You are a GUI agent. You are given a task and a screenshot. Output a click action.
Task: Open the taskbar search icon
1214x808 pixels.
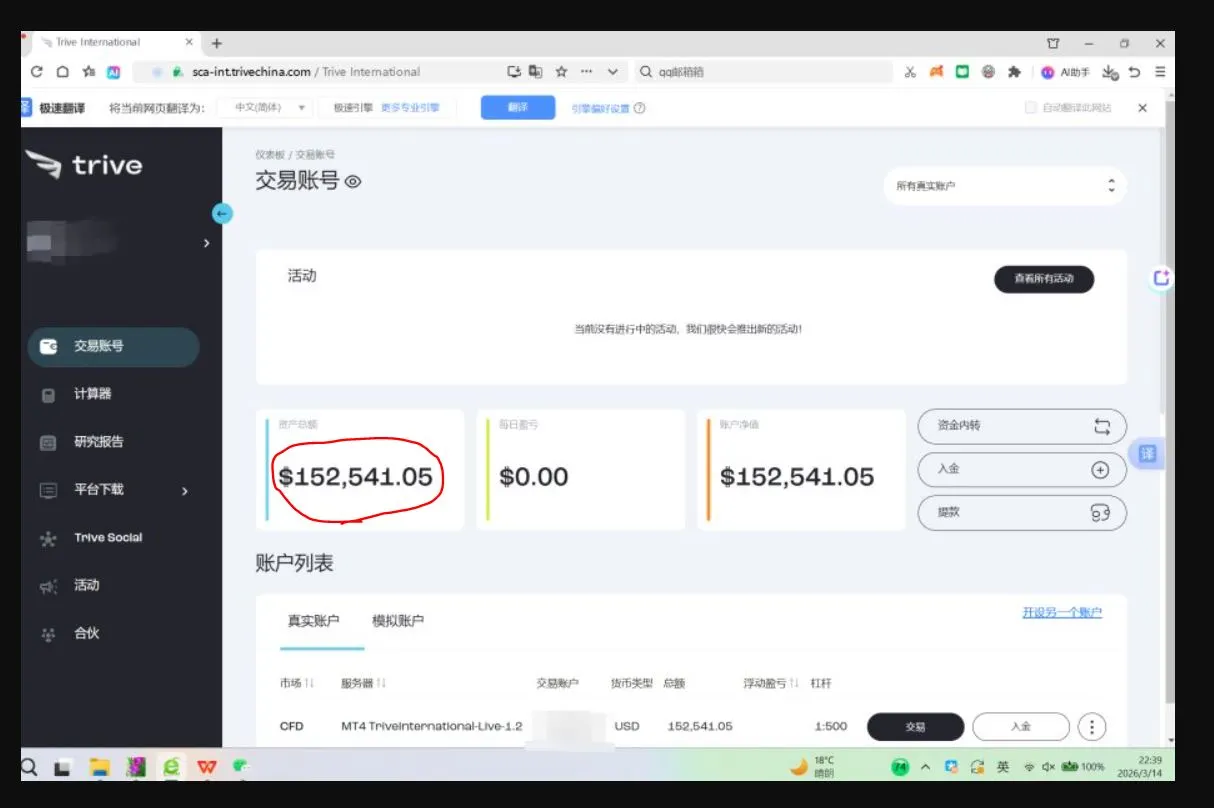click(x=30, y=767)
